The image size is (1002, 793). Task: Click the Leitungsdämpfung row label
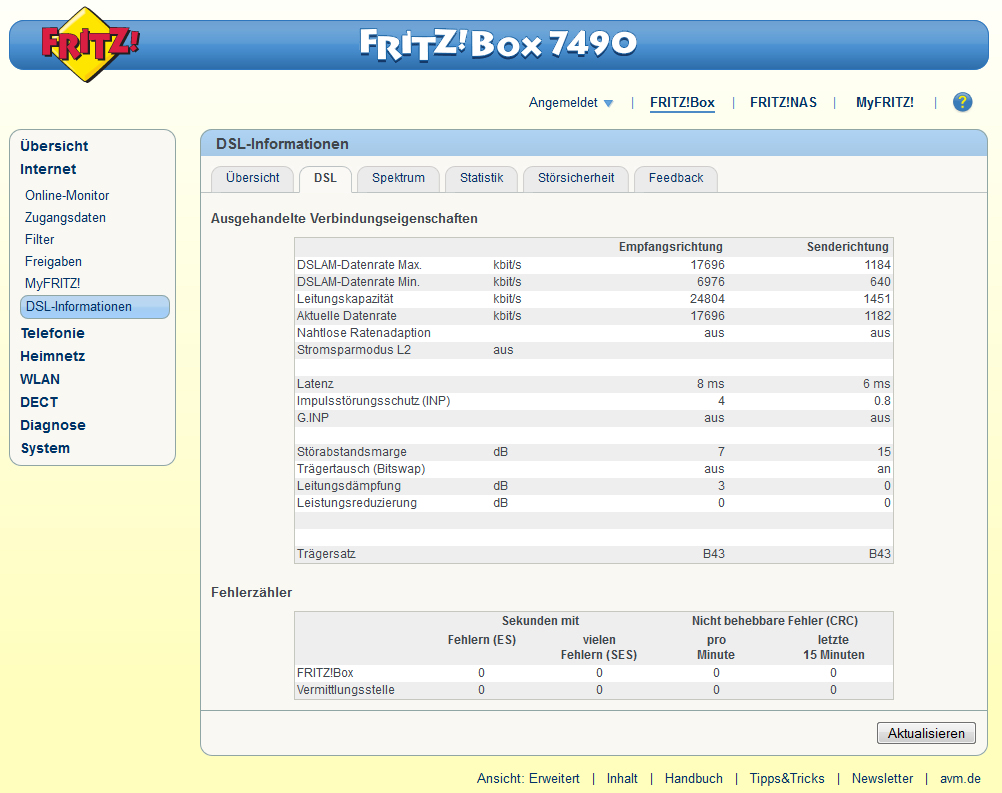(349, 486)
